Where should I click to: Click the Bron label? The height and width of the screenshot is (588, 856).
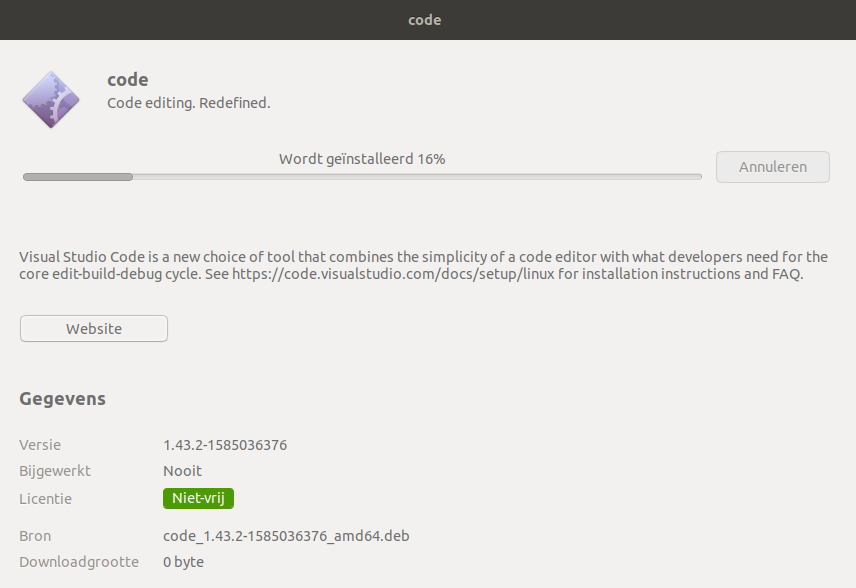[35, 536]
